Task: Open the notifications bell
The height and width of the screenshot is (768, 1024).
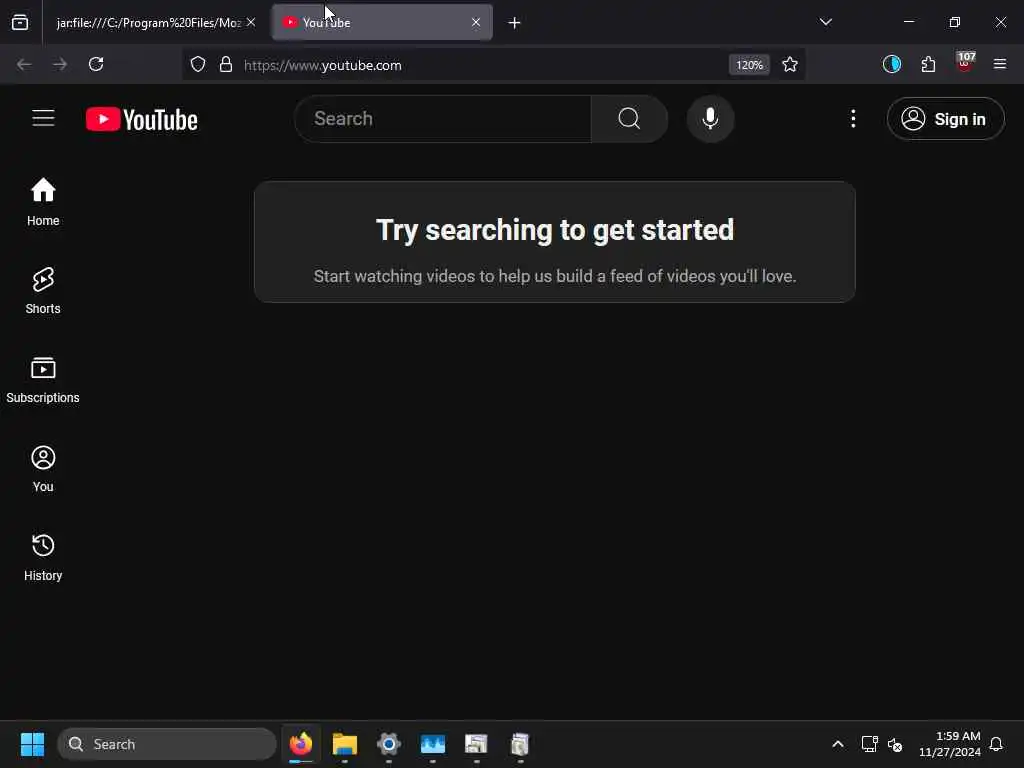Action: pyautogui.click(x=997, y=744)
